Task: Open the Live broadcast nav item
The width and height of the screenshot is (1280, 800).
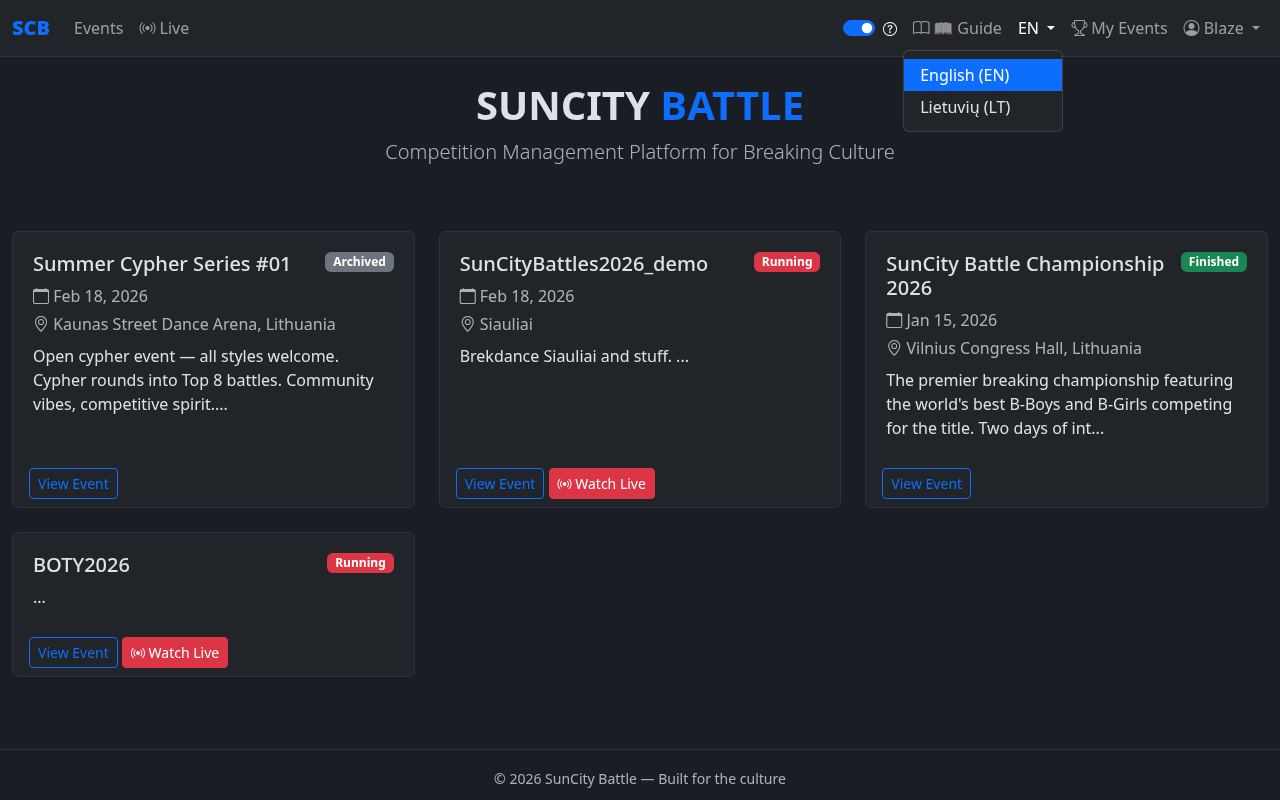Action: (x=164, y=28)
